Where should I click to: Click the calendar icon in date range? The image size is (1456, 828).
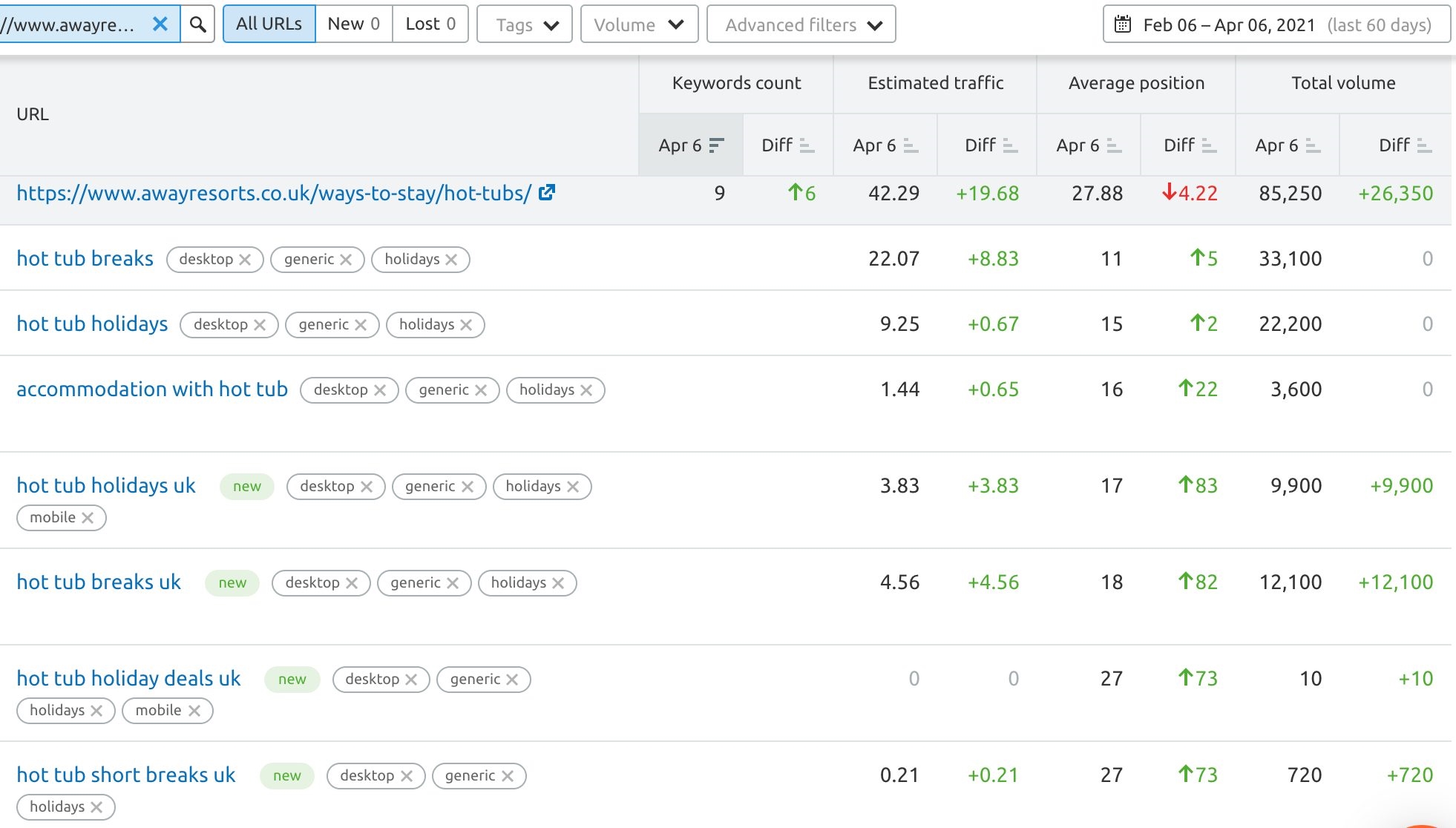point(1123,24)
